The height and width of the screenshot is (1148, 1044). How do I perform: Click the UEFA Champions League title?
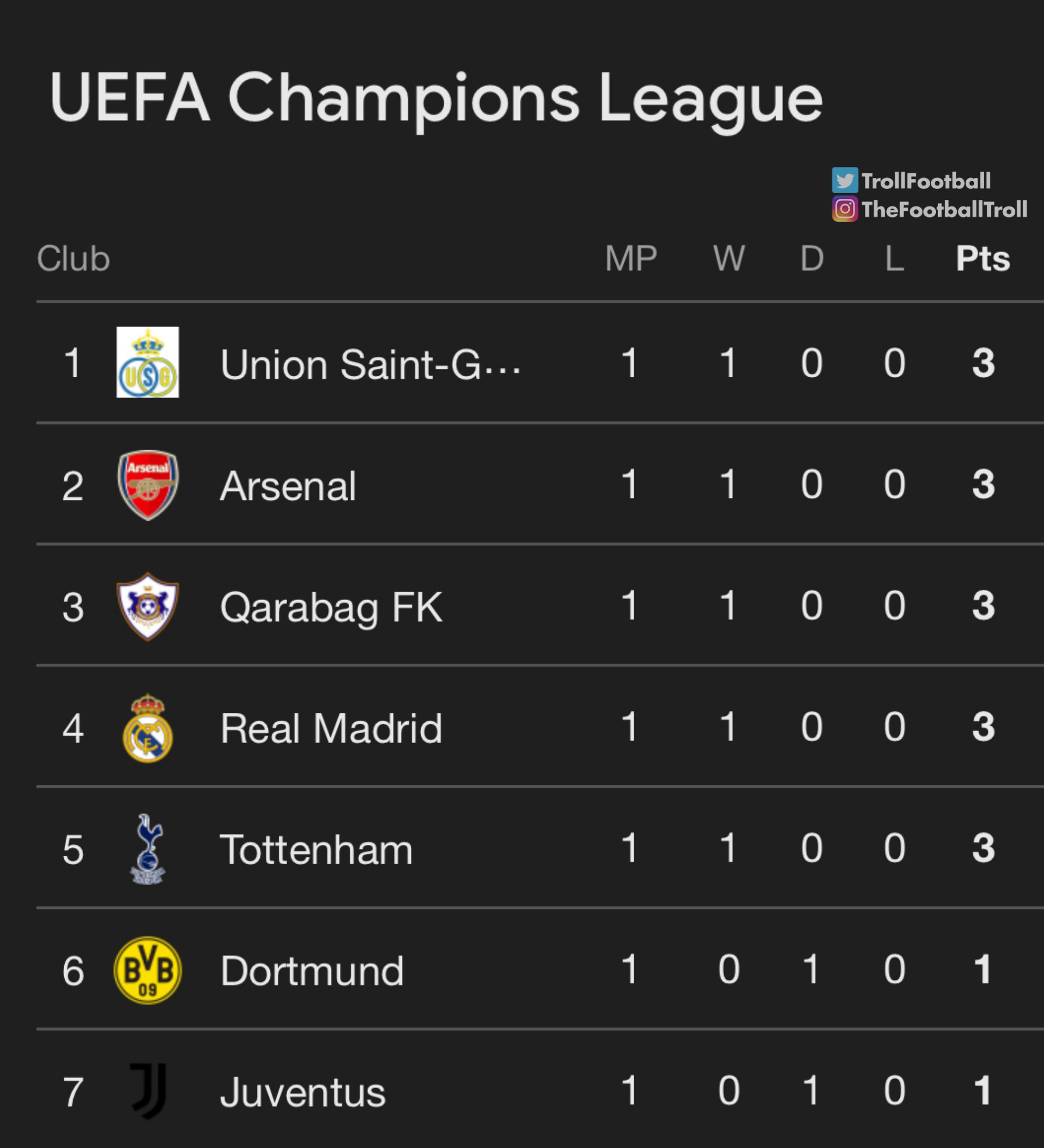pos(436,98)
